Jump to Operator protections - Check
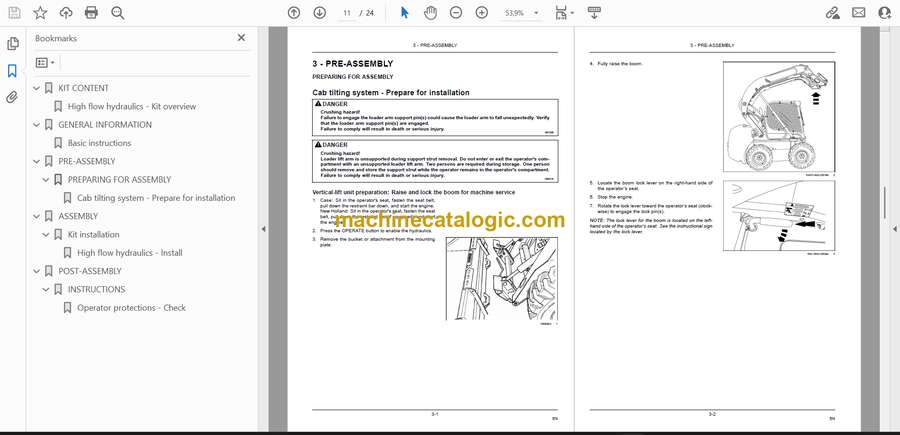This screenshot has width=900, height=435. point(131,308)
